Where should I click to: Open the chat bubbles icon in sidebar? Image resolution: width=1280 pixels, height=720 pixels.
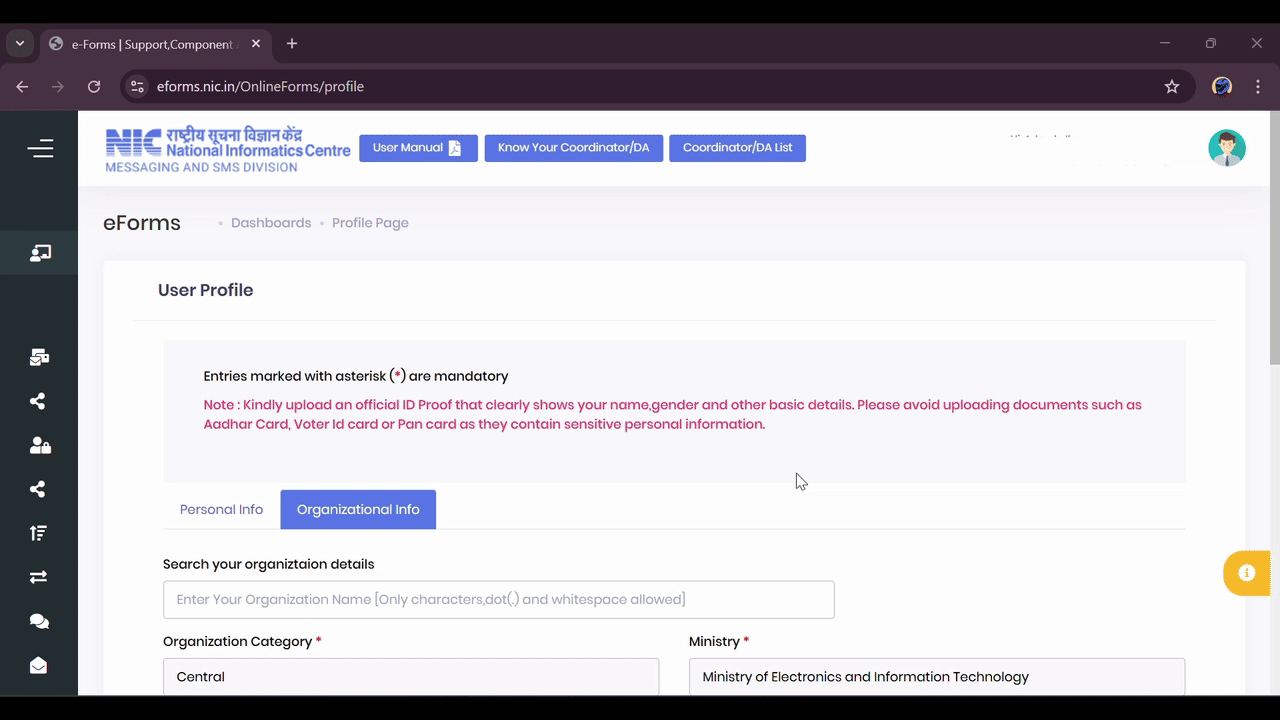(39, 621)
